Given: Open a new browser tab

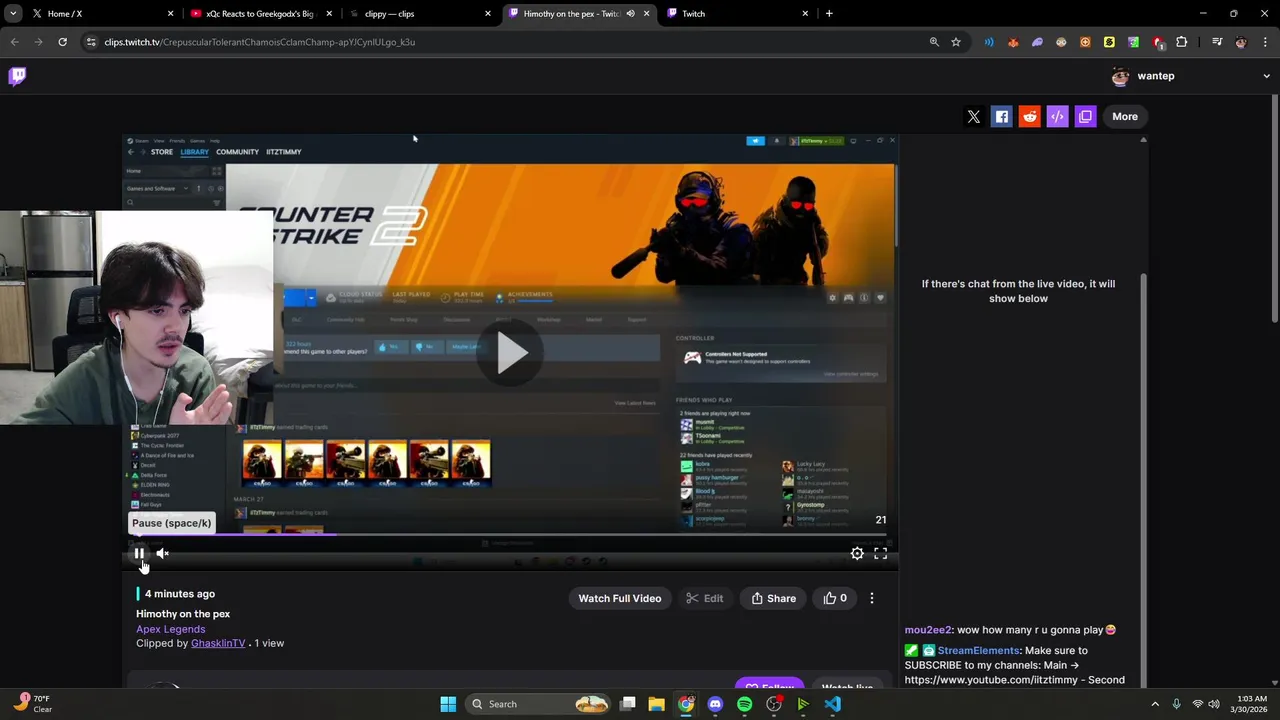Looking at the screenshot, I should pos(829,14).
